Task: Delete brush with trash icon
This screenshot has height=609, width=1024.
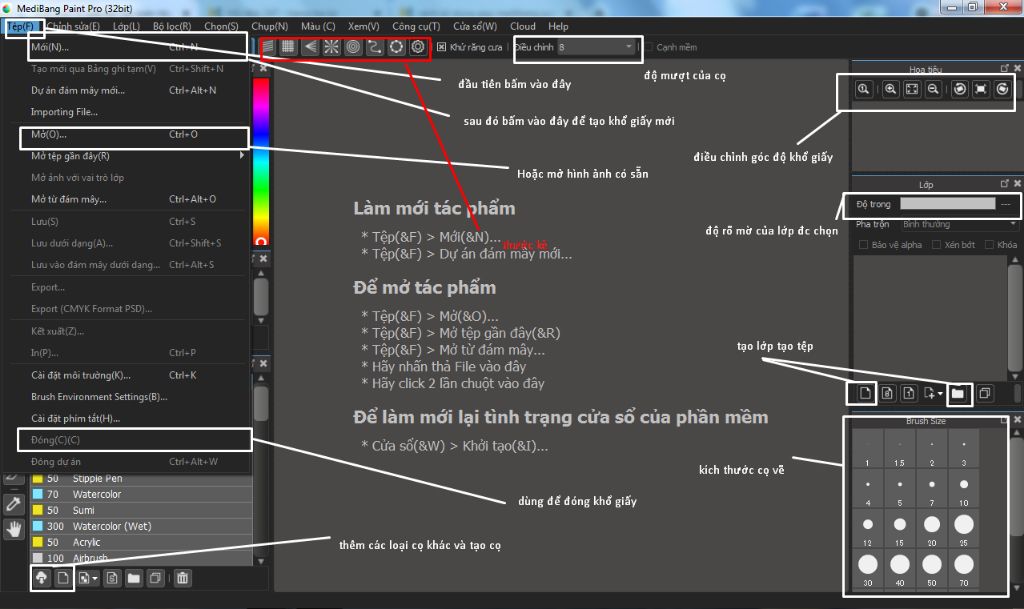Action: (183, 578)
